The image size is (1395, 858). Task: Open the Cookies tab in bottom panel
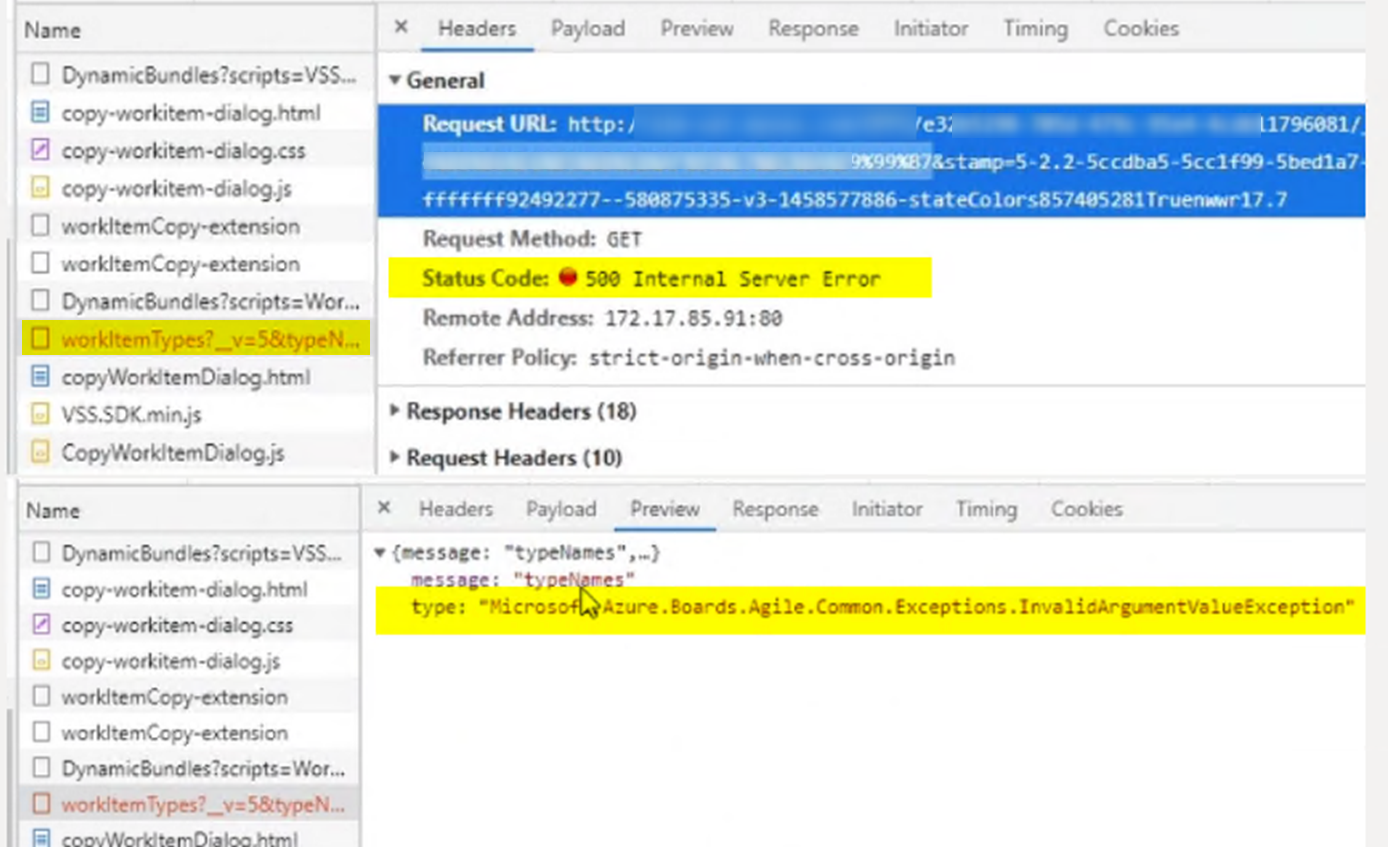1085,509
